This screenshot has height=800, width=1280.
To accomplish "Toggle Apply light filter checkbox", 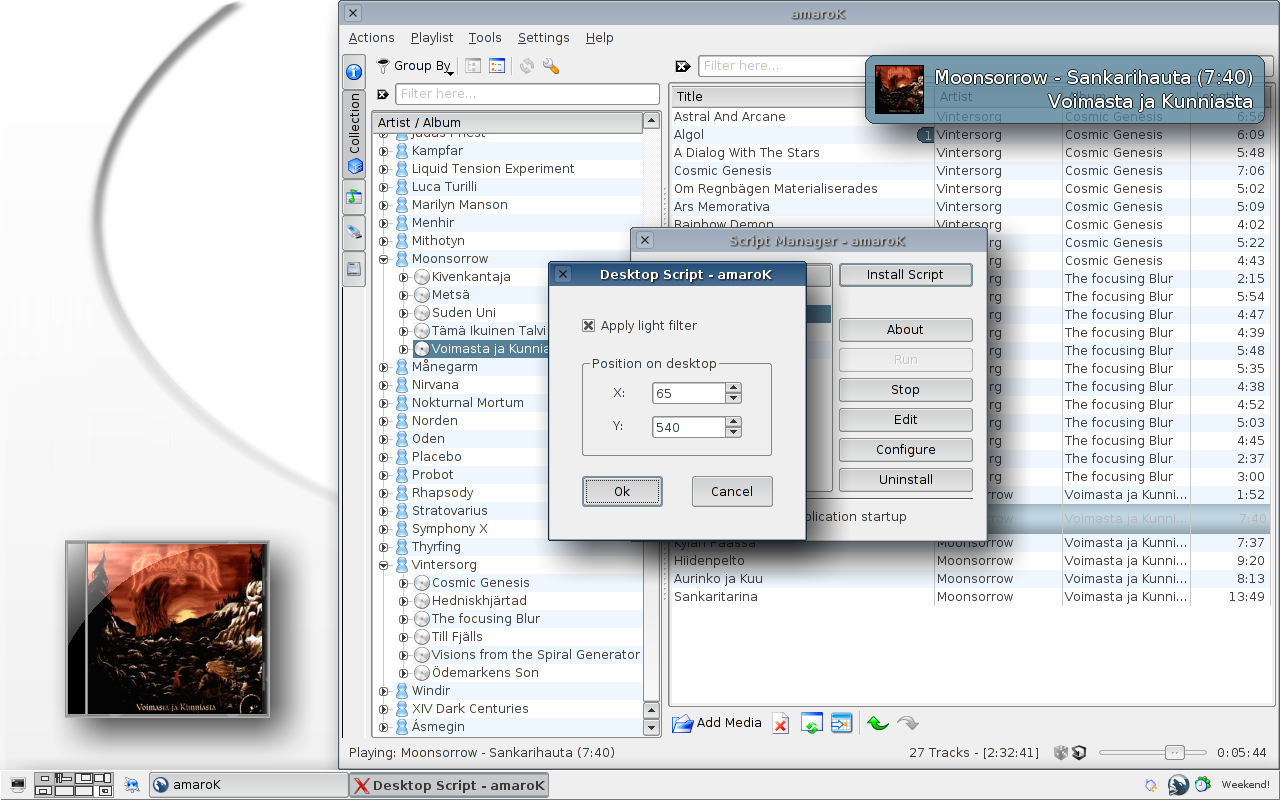I will point(589,326).
